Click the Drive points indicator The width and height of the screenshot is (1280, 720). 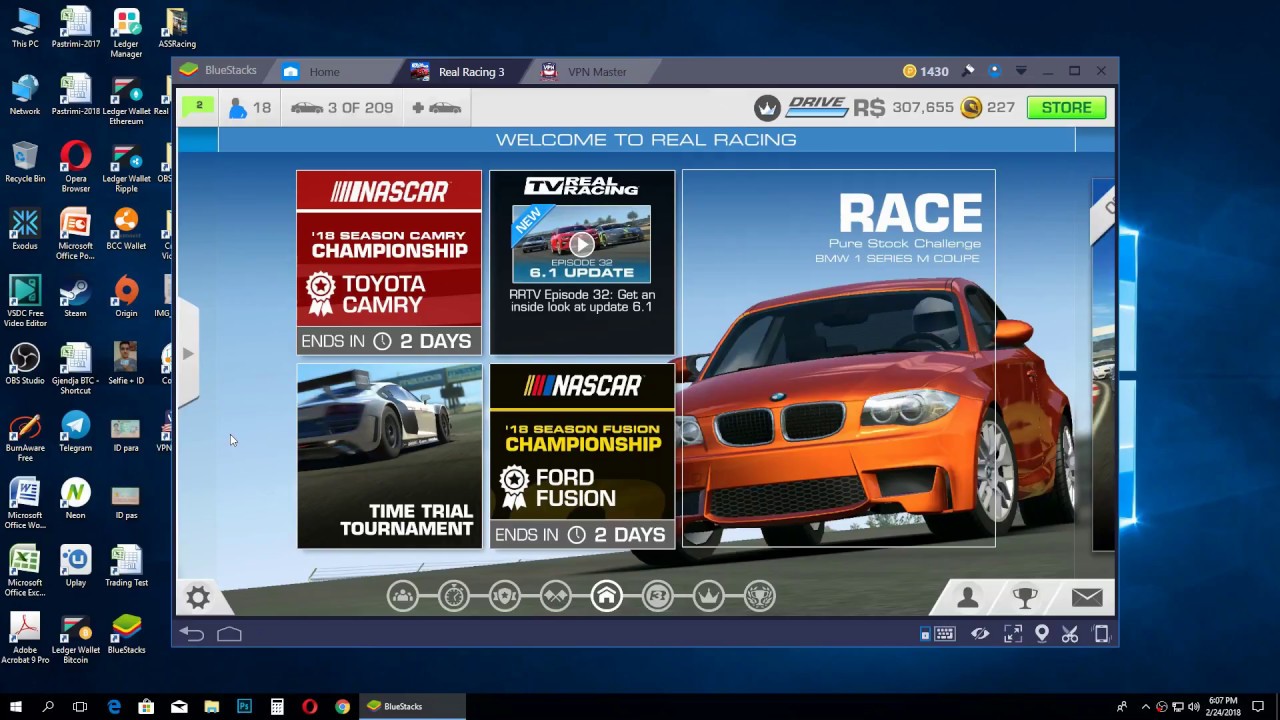click(817, 107)
